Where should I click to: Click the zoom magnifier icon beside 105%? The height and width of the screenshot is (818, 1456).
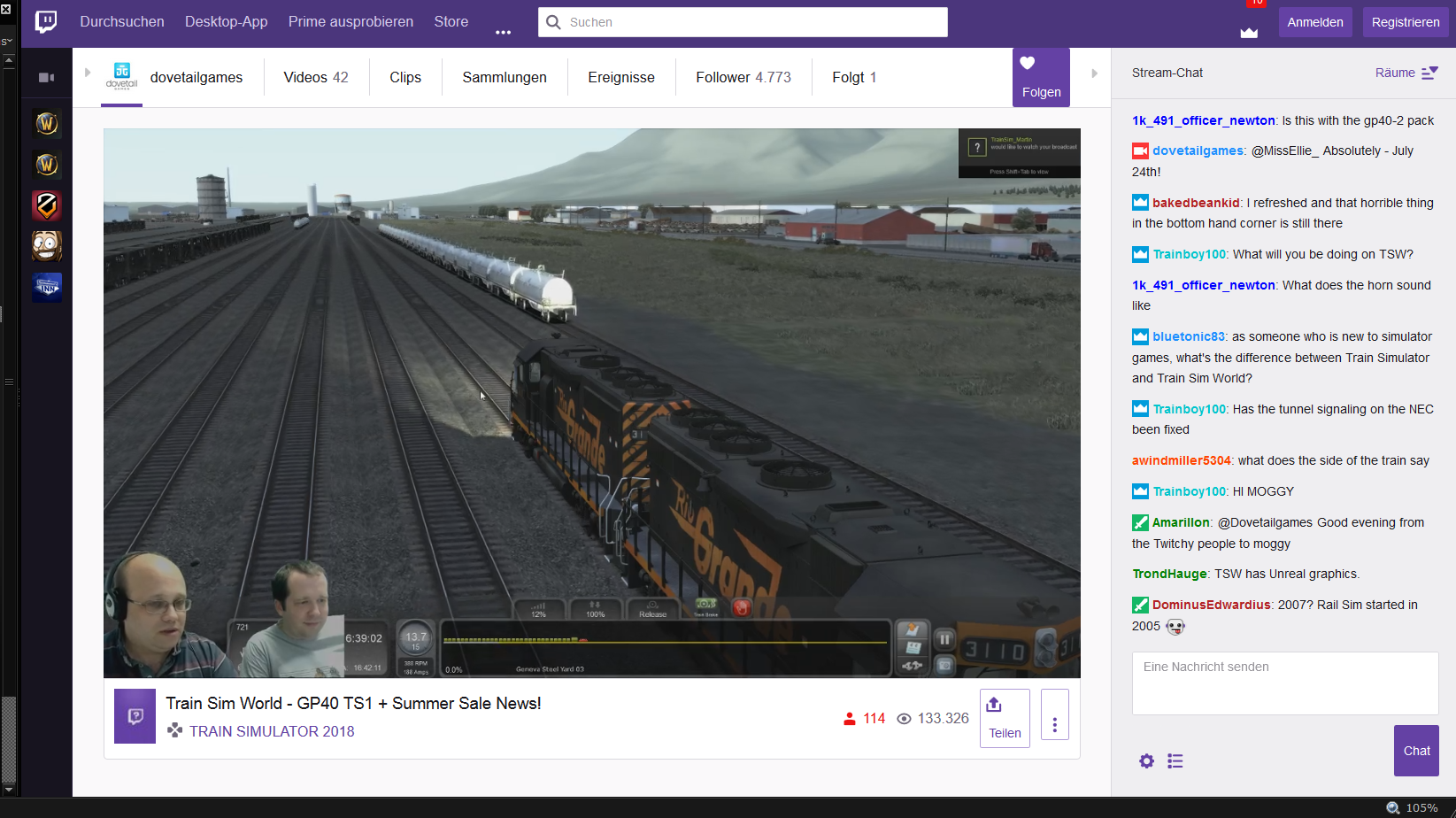tap(1393, 807)
